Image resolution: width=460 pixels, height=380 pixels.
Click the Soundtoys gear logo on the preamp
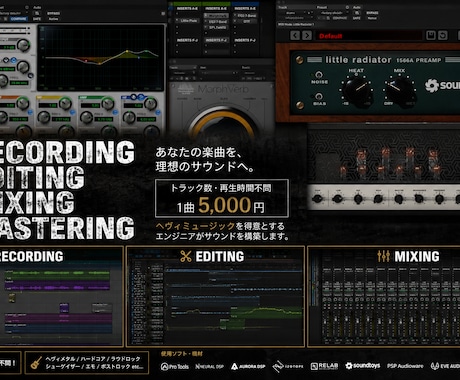pyautogui.click(x=432, y=86)
